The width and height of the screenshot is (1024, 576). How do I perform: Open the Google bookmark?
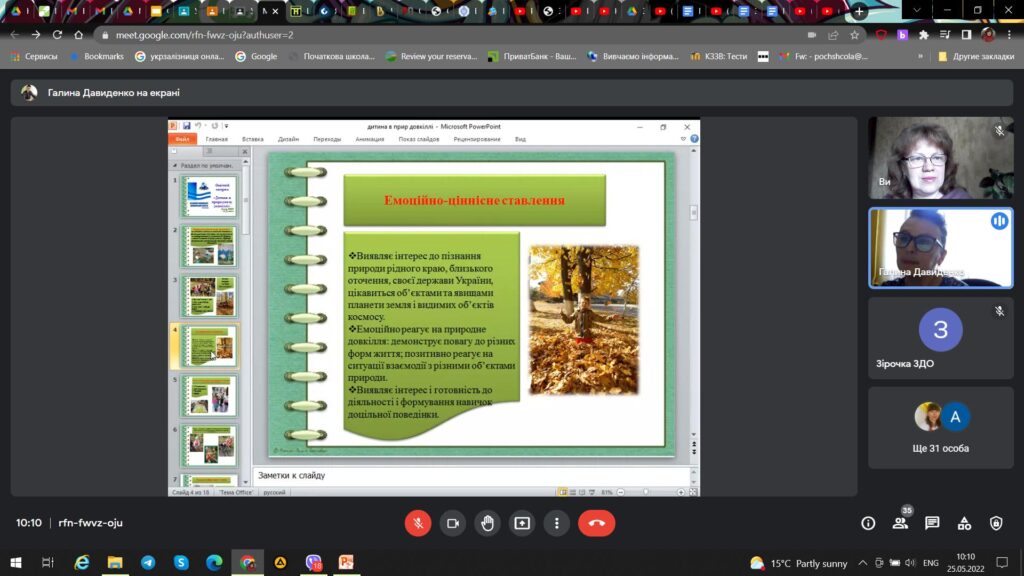[256, 56]
